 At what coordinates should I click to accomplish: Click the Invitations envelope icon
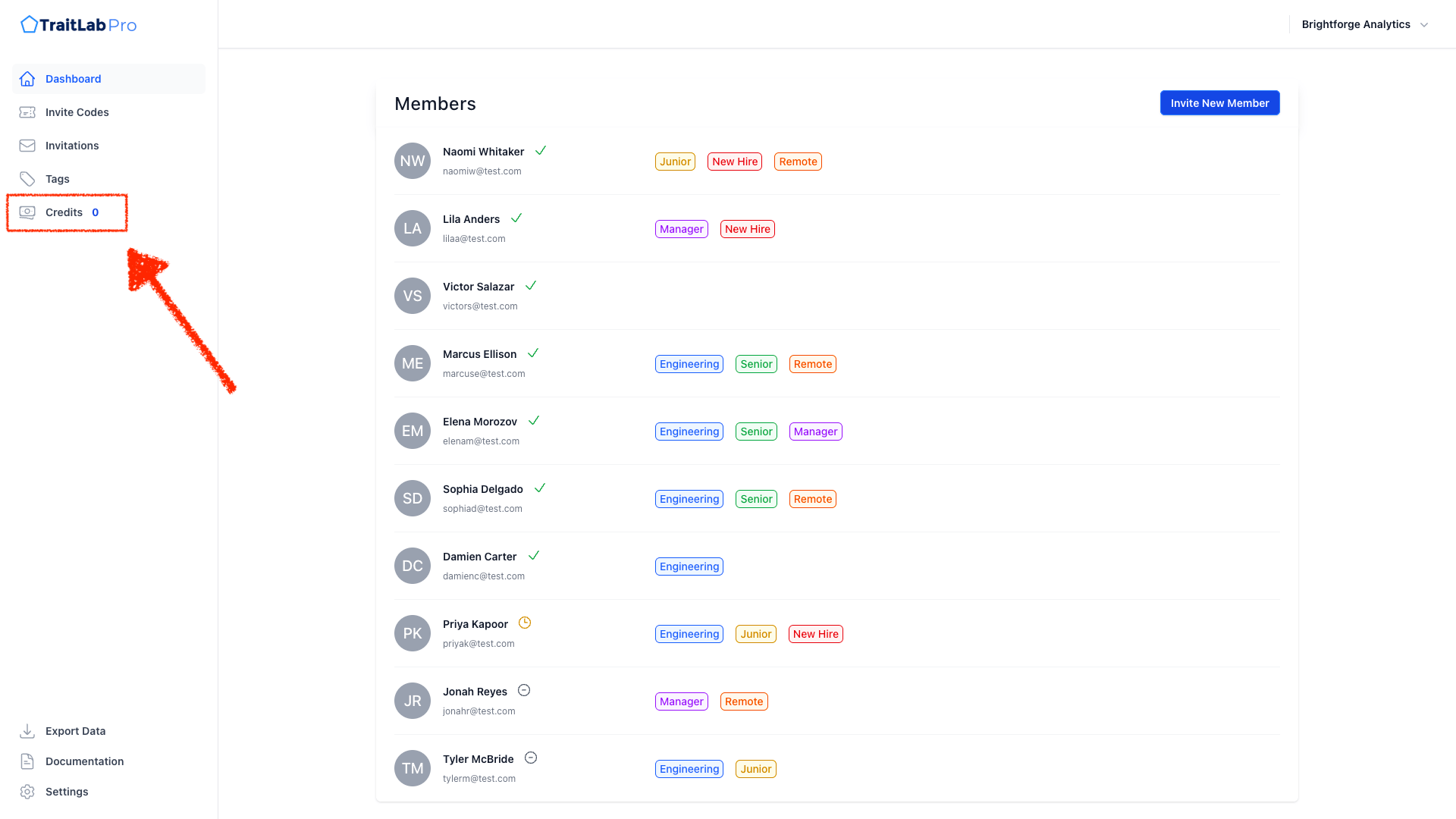pyautogui.click(x=27, y=146)
